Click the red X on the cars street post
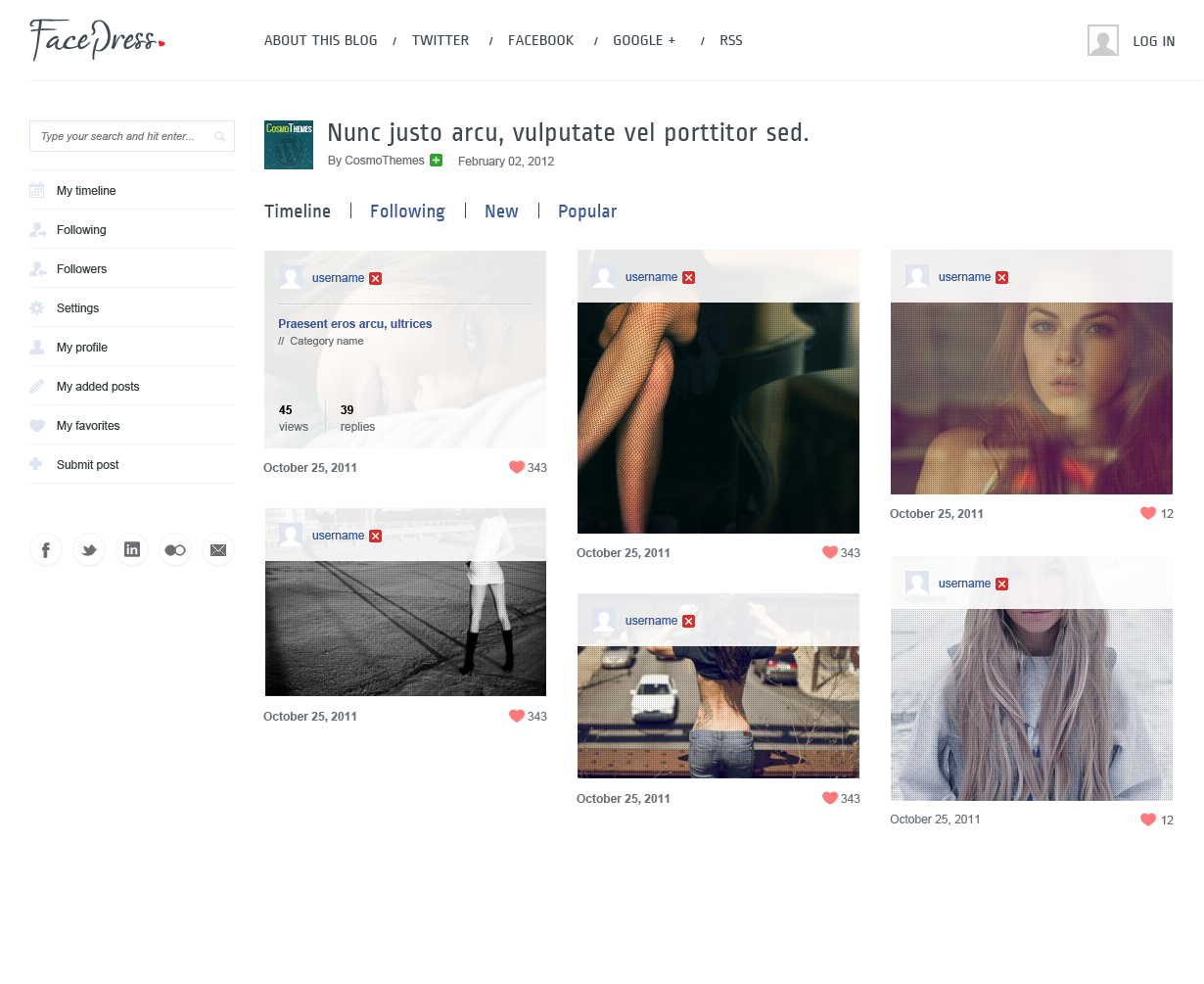The width and height of the screenshot is (1204, 984). 688,621
